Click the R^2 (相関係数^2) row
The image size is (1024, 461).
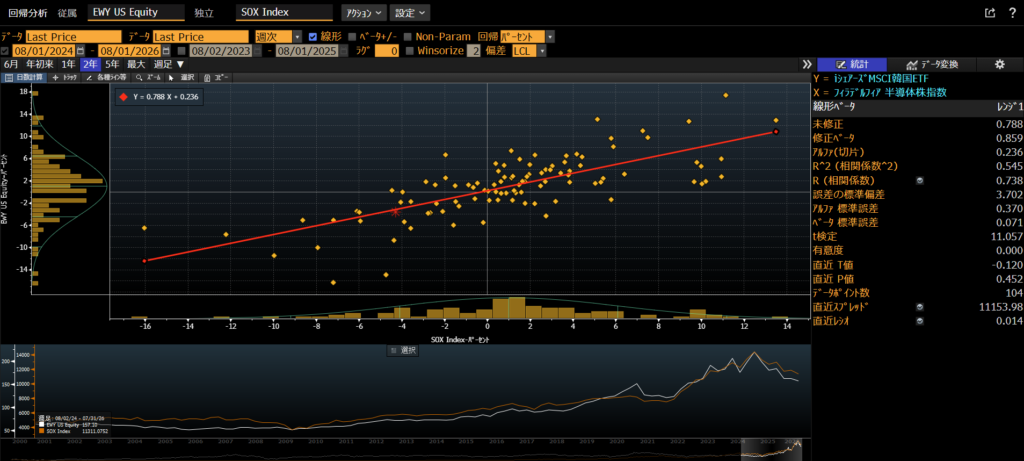(917, 167)
